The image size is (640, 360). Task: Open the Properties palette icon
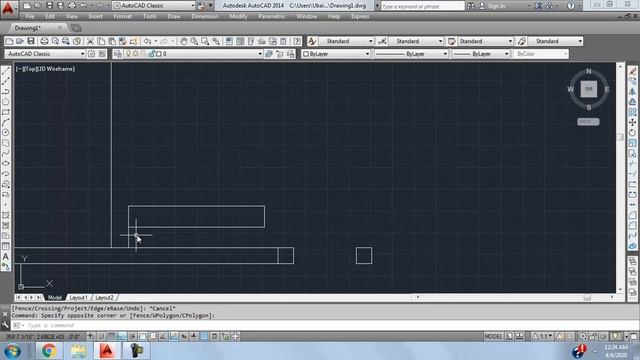(x=229, y=41)
